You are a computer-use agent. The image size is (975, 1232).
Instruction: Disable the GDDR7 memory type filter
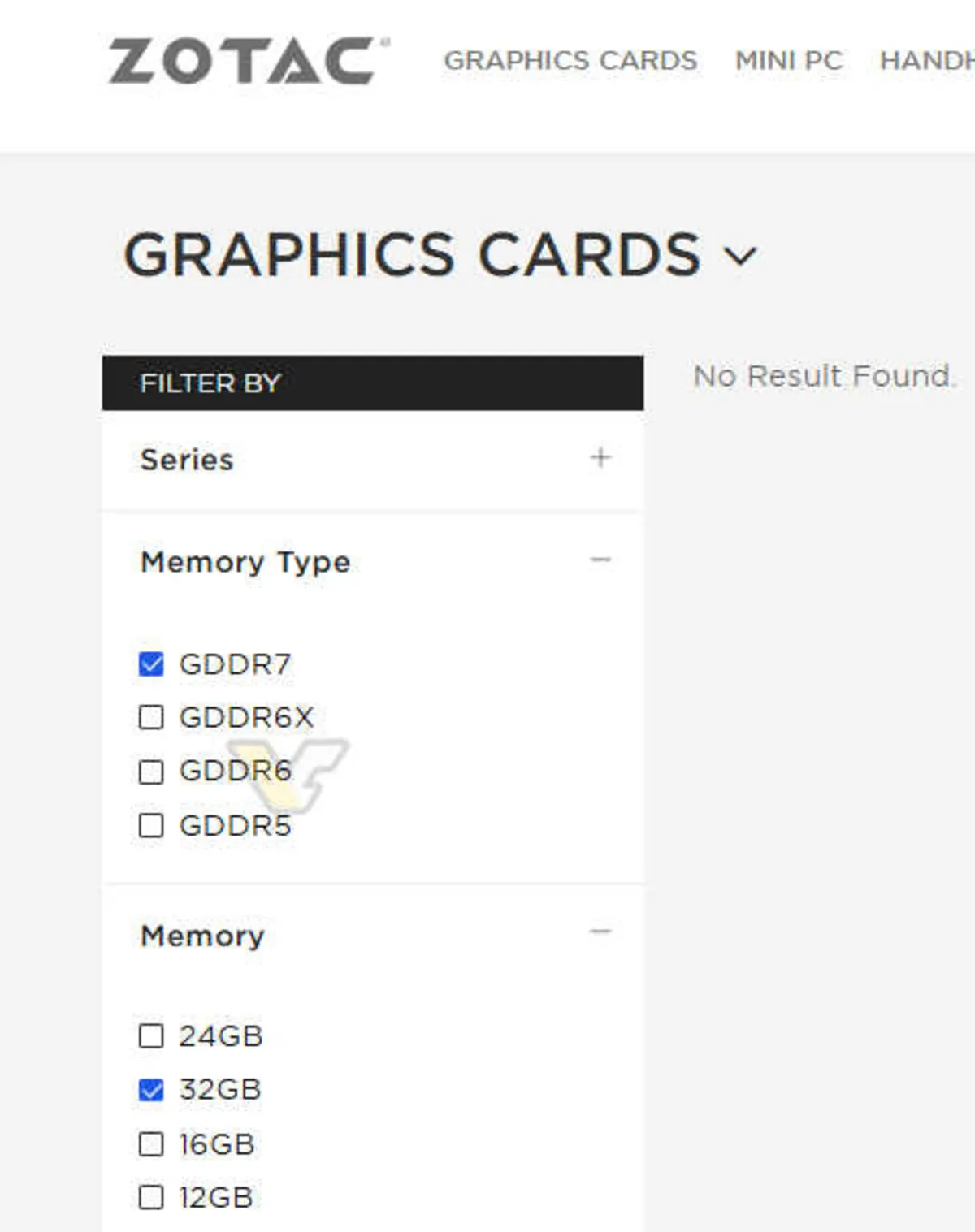pos(149,663)
